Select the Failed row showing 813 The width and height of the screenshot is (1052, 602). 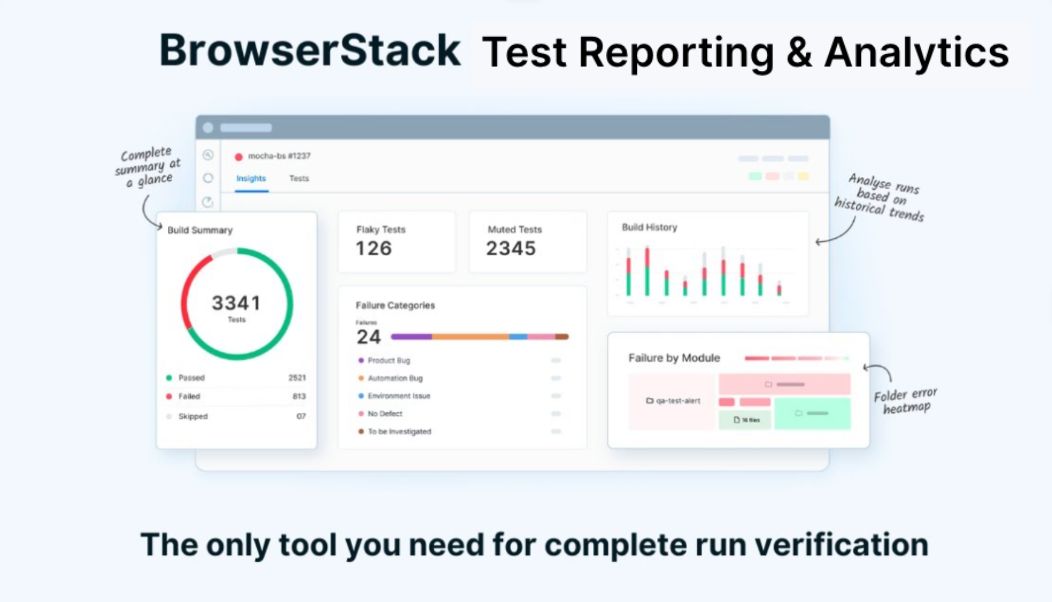[236, 396]
